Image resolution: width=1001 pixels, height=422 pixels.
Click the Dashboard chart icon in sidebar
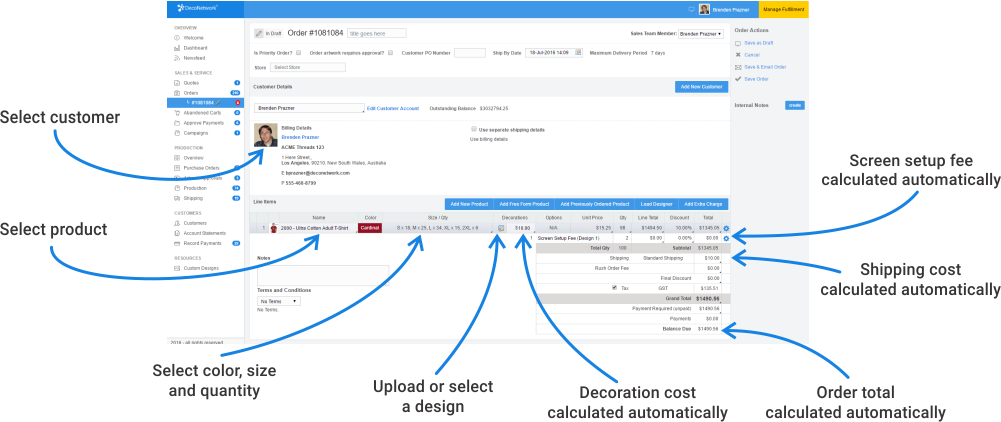pos(177,47)
